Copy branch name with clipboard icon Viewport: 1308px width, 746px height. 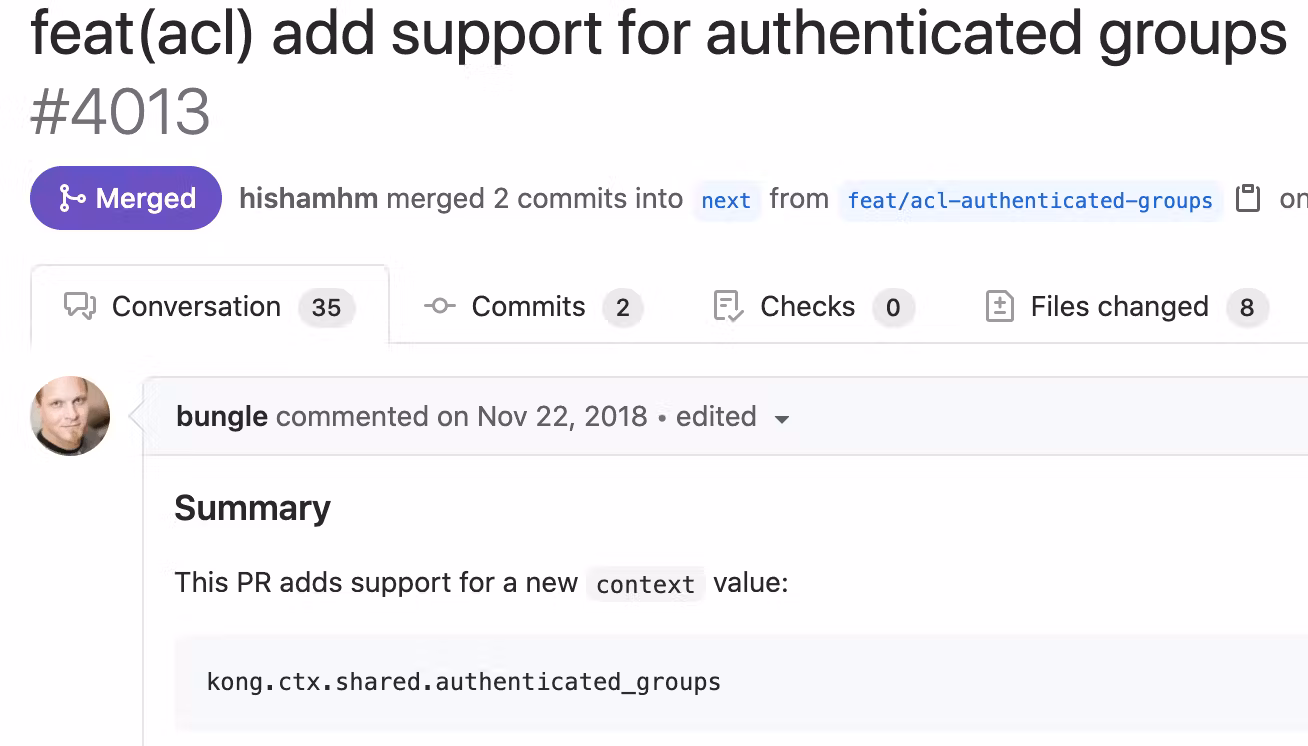pyautogui.click(x=1248, y=199)
